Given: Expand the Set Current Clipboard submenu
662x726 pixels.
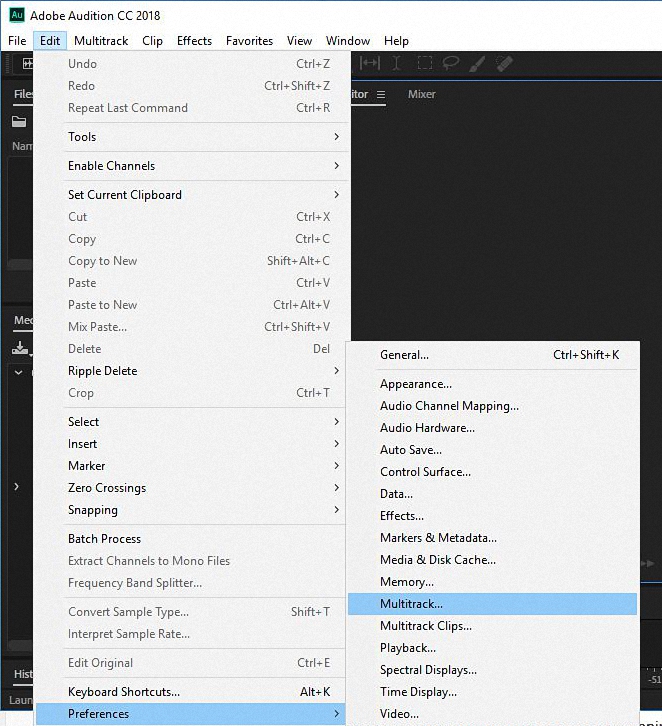Looking at the screenshot, I should click(x=205, y=195).
